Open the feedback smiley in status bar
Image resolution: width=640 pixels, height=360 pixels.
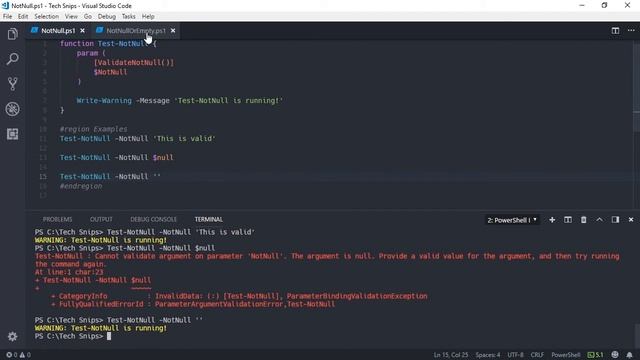click(615, 355)
